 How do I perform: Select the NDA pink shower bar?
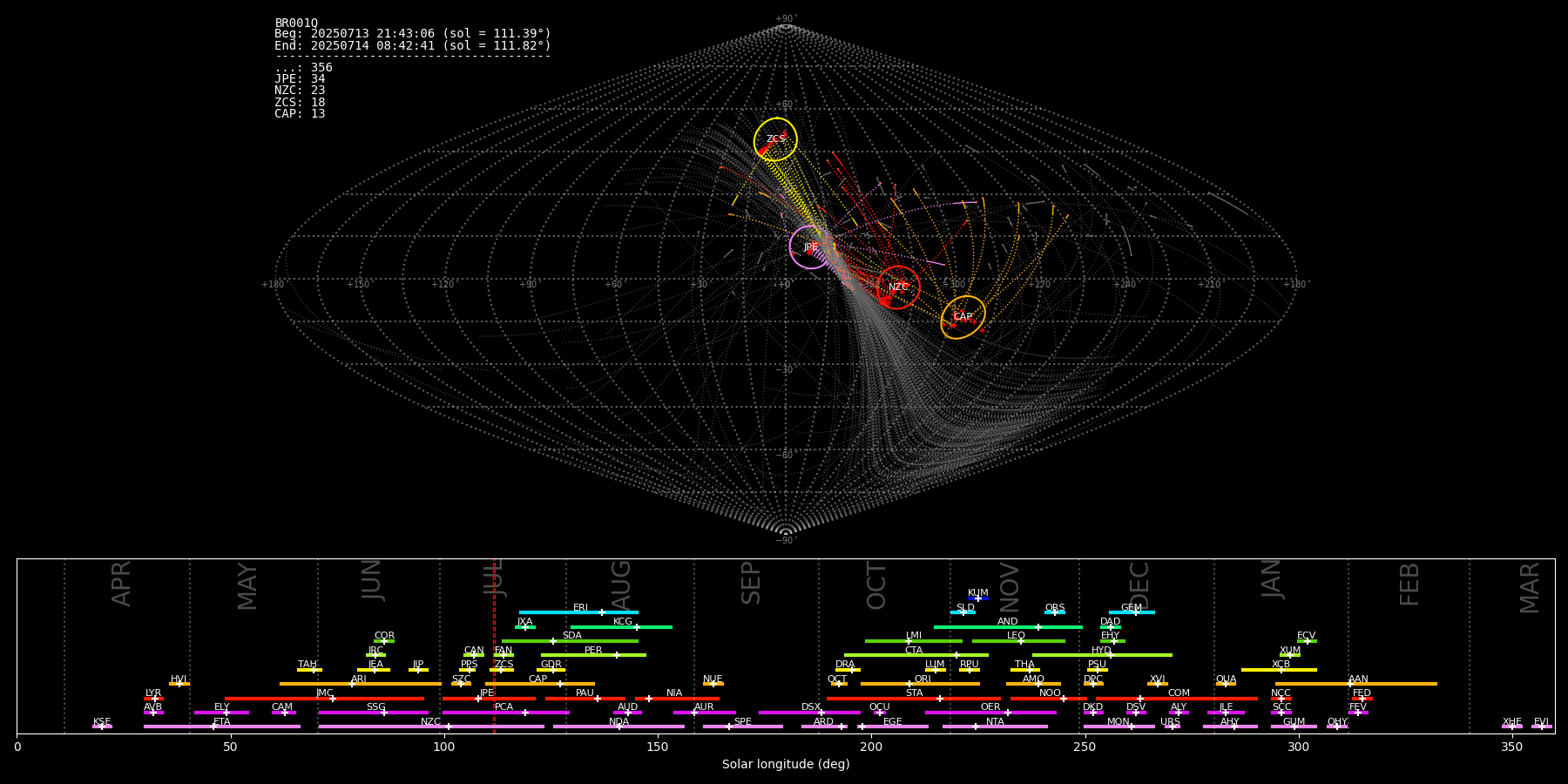618,727
